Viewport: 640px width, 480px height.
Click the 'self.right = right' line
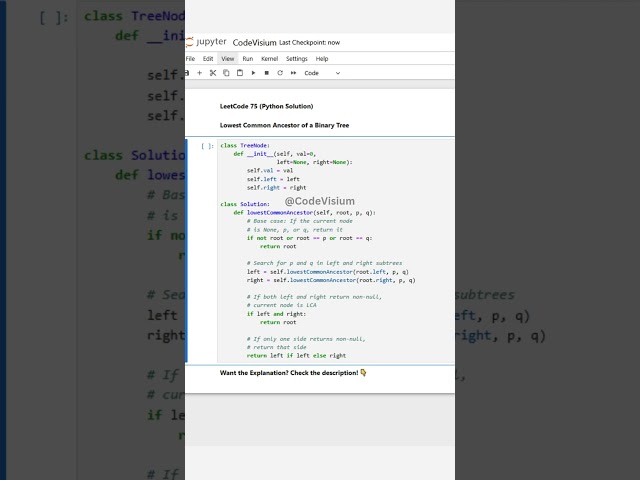pos(276,188)
